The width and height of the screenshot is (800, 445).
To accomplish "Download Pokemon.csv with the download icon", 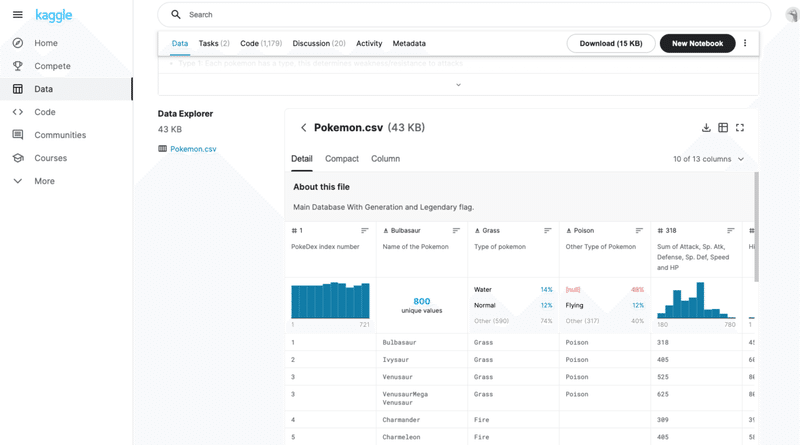I will coord(706,128).
